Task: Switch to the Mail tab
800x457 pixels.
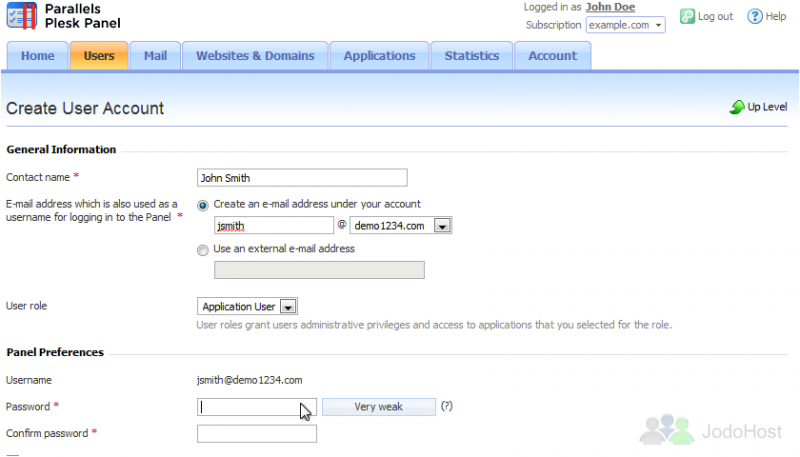Action: pos(155,56)
